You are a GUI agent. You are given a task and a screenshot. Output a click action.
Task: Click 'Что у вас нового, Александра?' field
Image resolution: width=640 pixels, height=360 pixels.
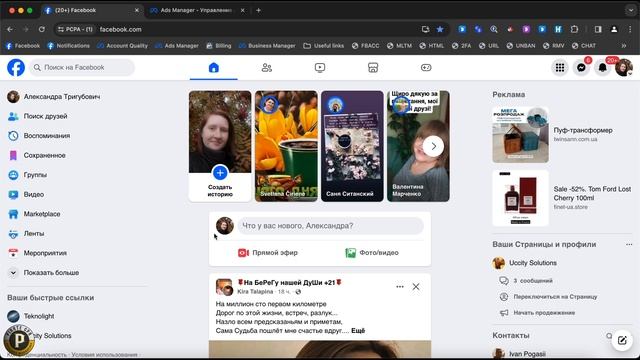(331, 226)
